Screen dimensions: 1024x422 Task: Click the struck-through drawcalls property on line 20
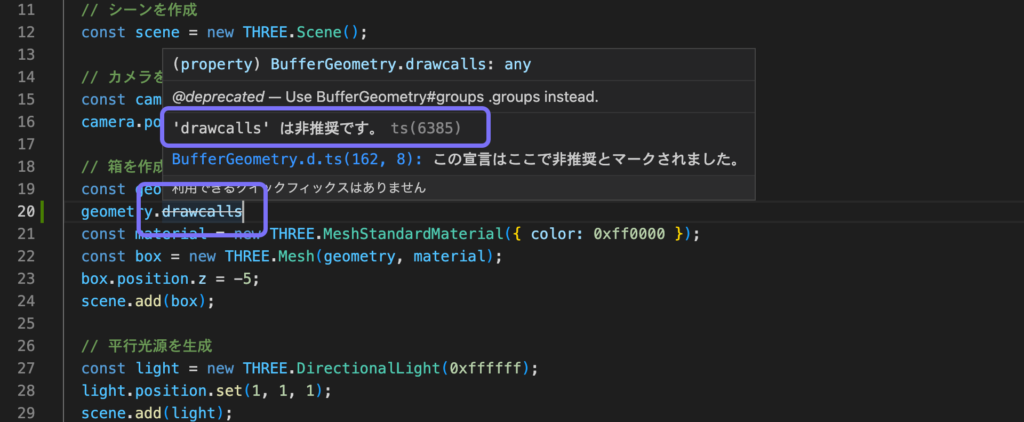pos(202,211)
